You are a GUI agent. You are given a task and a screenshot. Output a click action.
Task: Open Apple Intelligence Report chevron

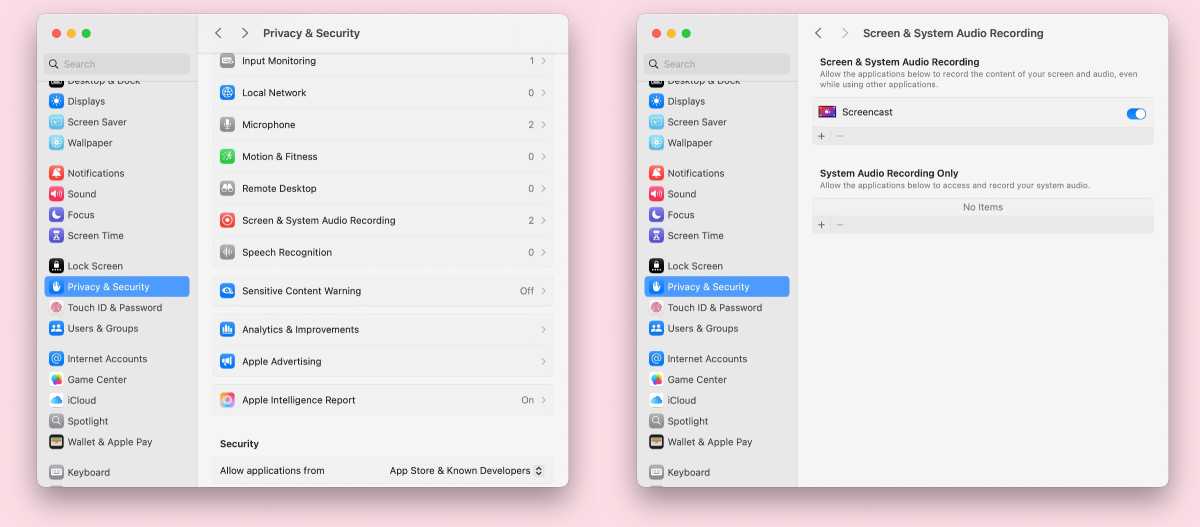(543, 400)
